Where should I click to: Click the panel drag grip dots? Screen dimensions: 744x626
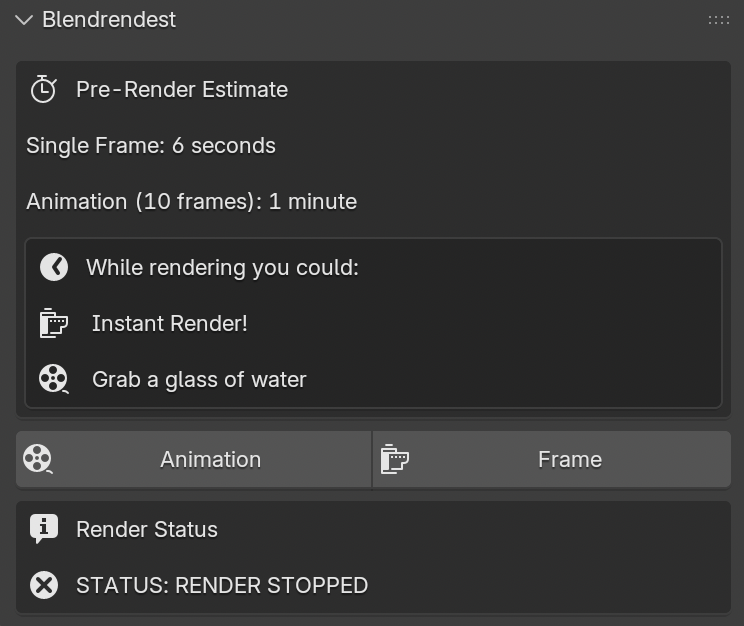pyautogui.click(x=718, y=20)
